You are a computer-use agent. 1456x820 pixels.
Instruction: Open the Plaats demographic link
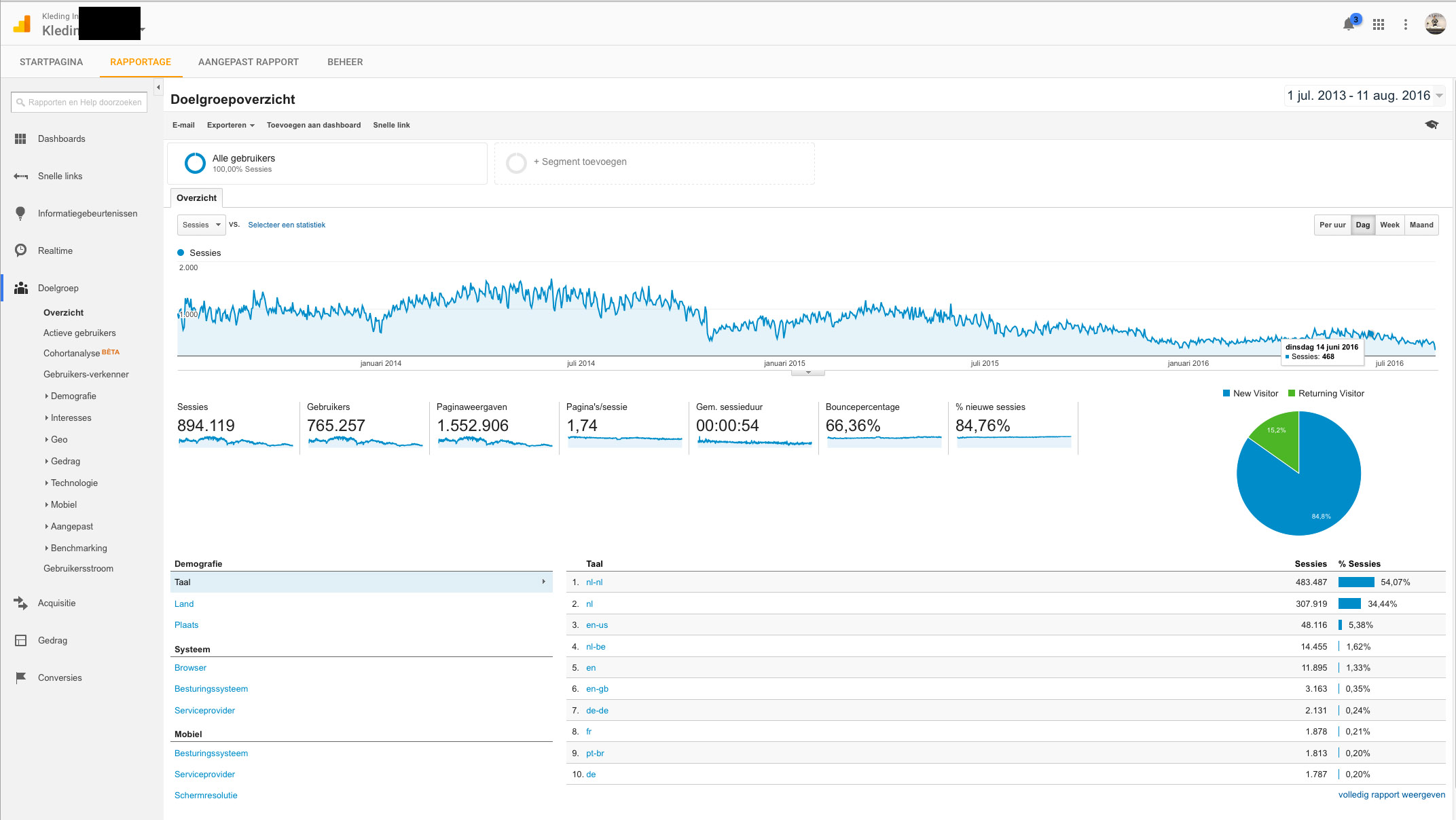pos(186,625)
